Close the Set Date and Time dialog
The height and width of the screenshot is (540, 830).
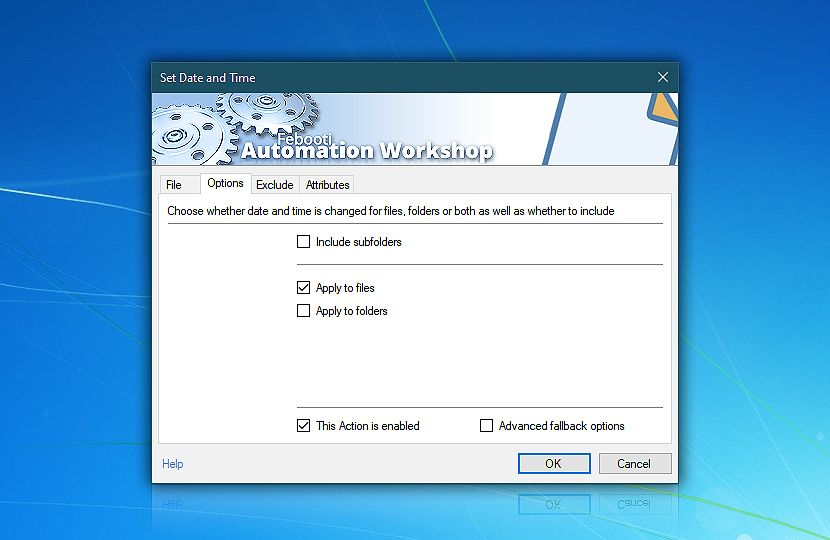pos(662,77)
